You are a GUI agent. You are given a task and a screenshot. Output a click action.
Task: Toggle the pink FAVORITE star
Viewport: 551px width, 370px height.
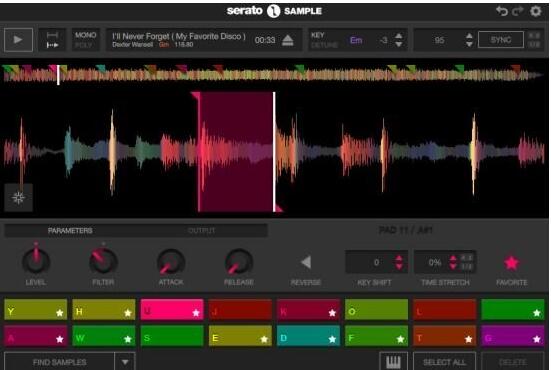point(512,262)
